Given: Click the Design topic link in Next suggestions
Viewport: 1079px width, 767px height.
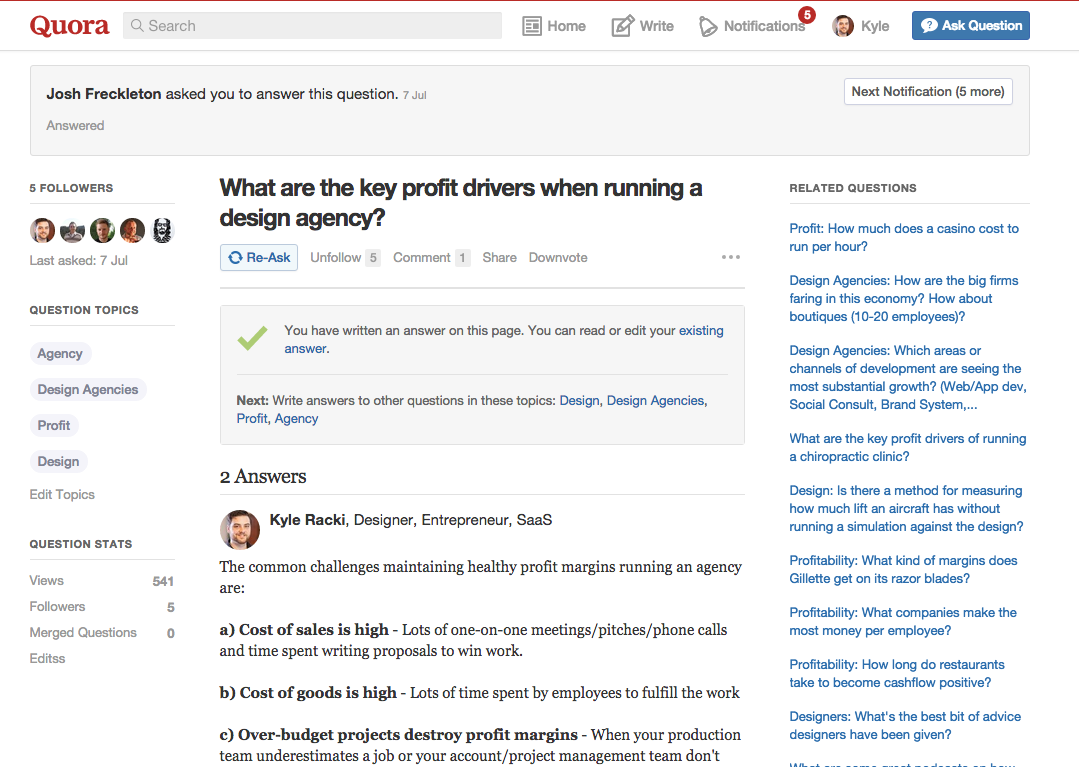Looking at the screenshot, I should (x=579, y=400).
